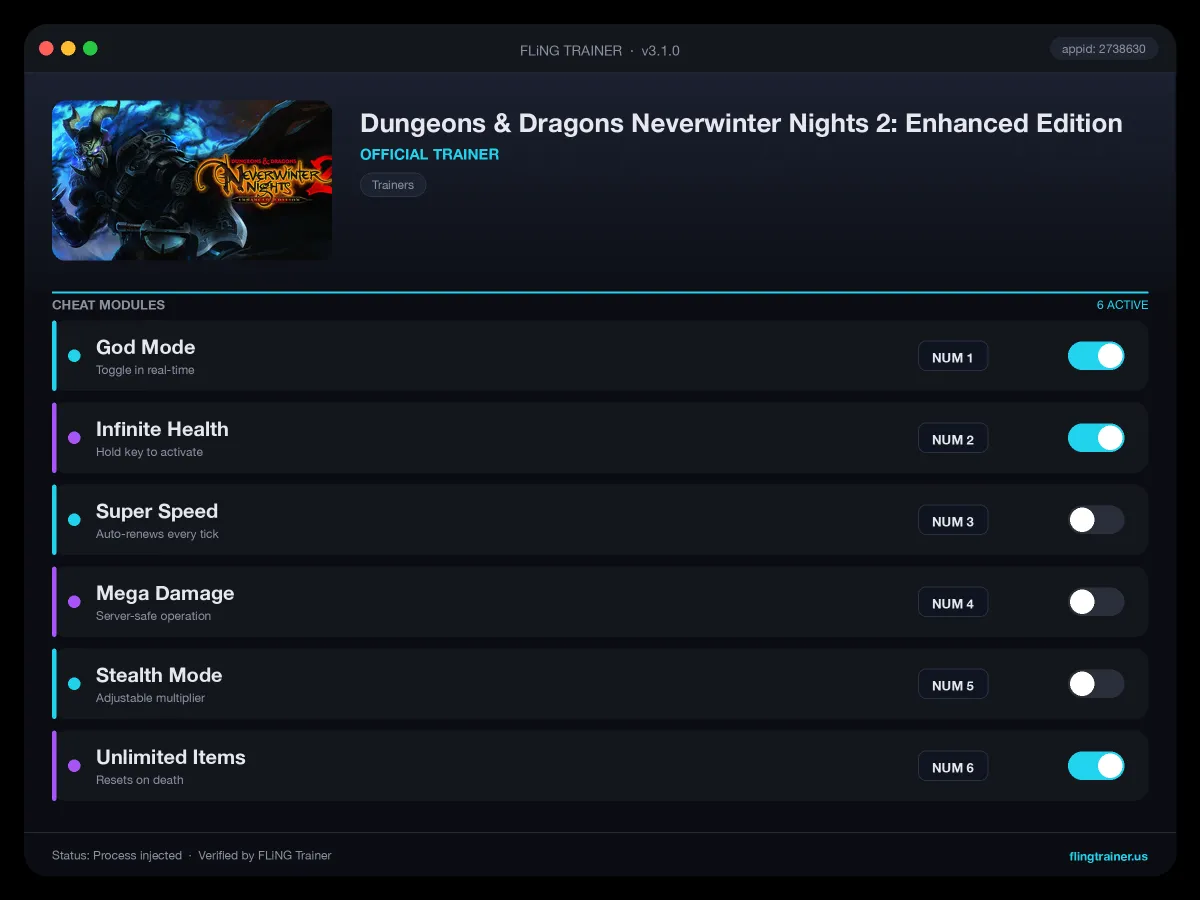Click the Unlimited Items purple dot
The image size is (1200, 900).
pos(74,766)
